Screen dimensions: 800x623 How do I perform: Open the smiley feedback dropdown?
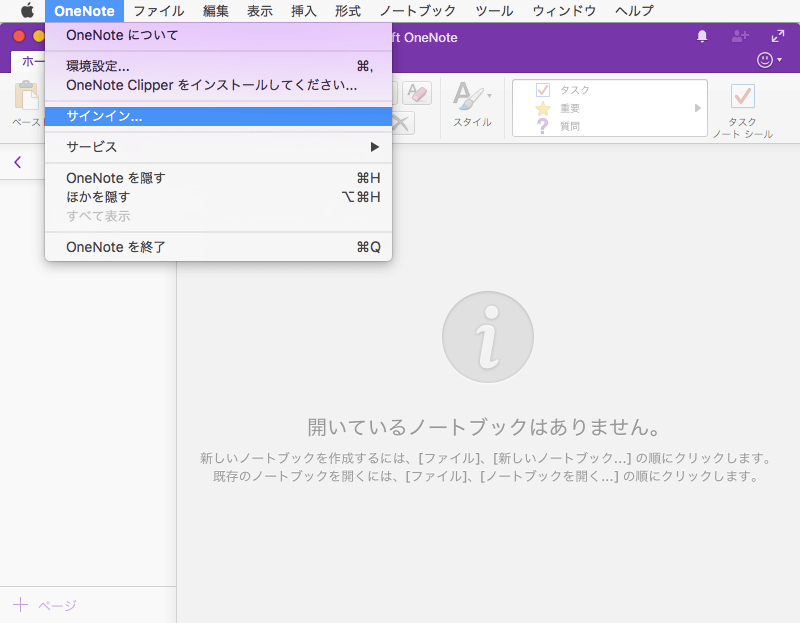coord(769,60)
